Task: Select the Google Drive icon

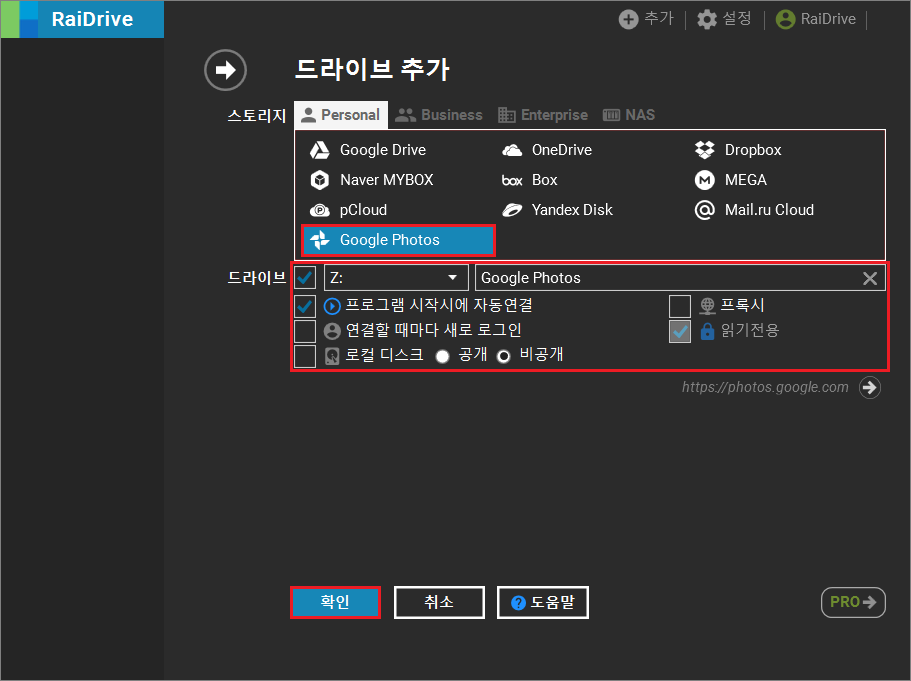Action: tap(320, 150)
